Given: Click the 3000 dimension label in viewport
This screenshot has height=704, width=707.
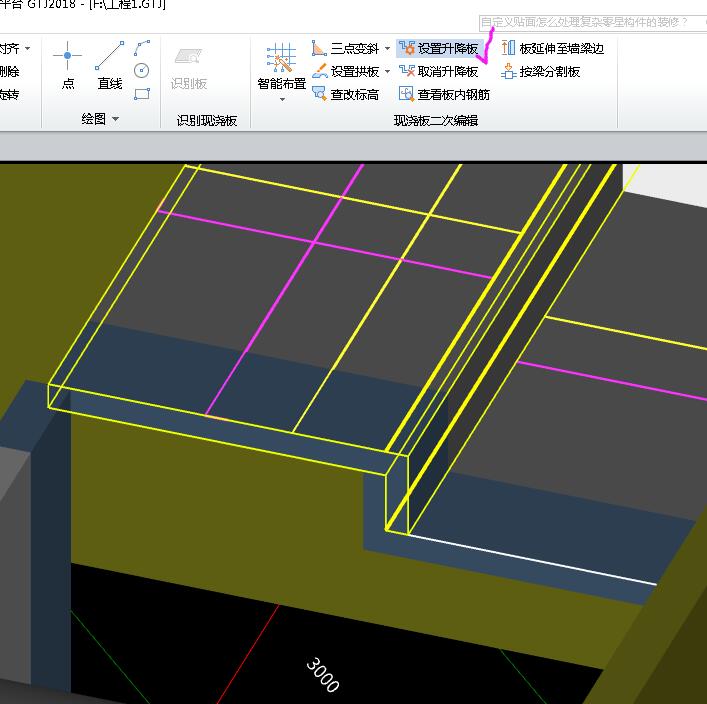Looking at the screenshot, I should (323, 675).
